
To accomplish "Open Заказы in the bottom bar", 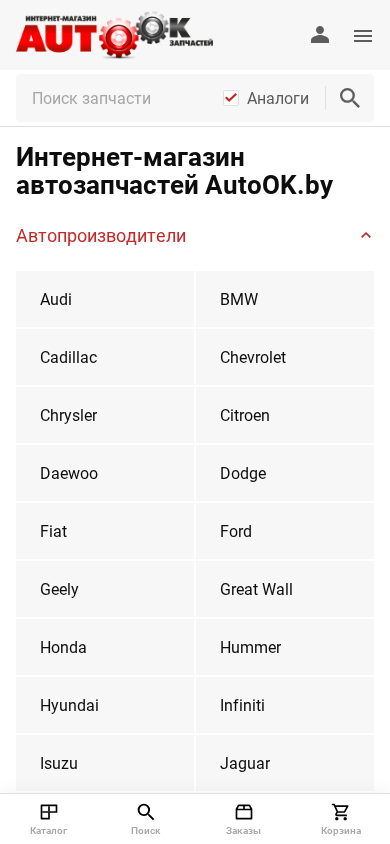I will [244, 819].
